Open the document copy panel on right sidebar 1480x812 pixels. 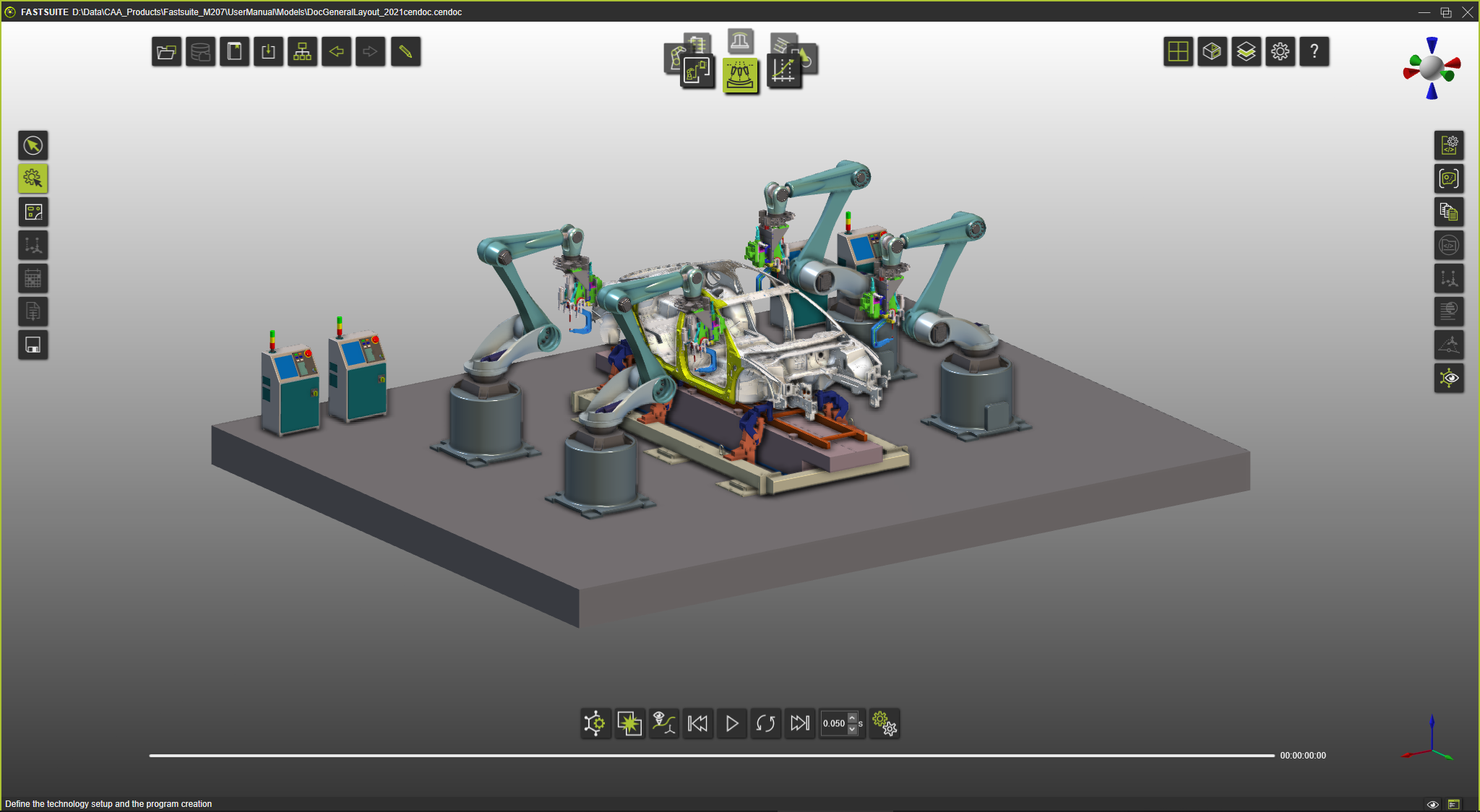pyautogui.click(x=1449, y=212)
